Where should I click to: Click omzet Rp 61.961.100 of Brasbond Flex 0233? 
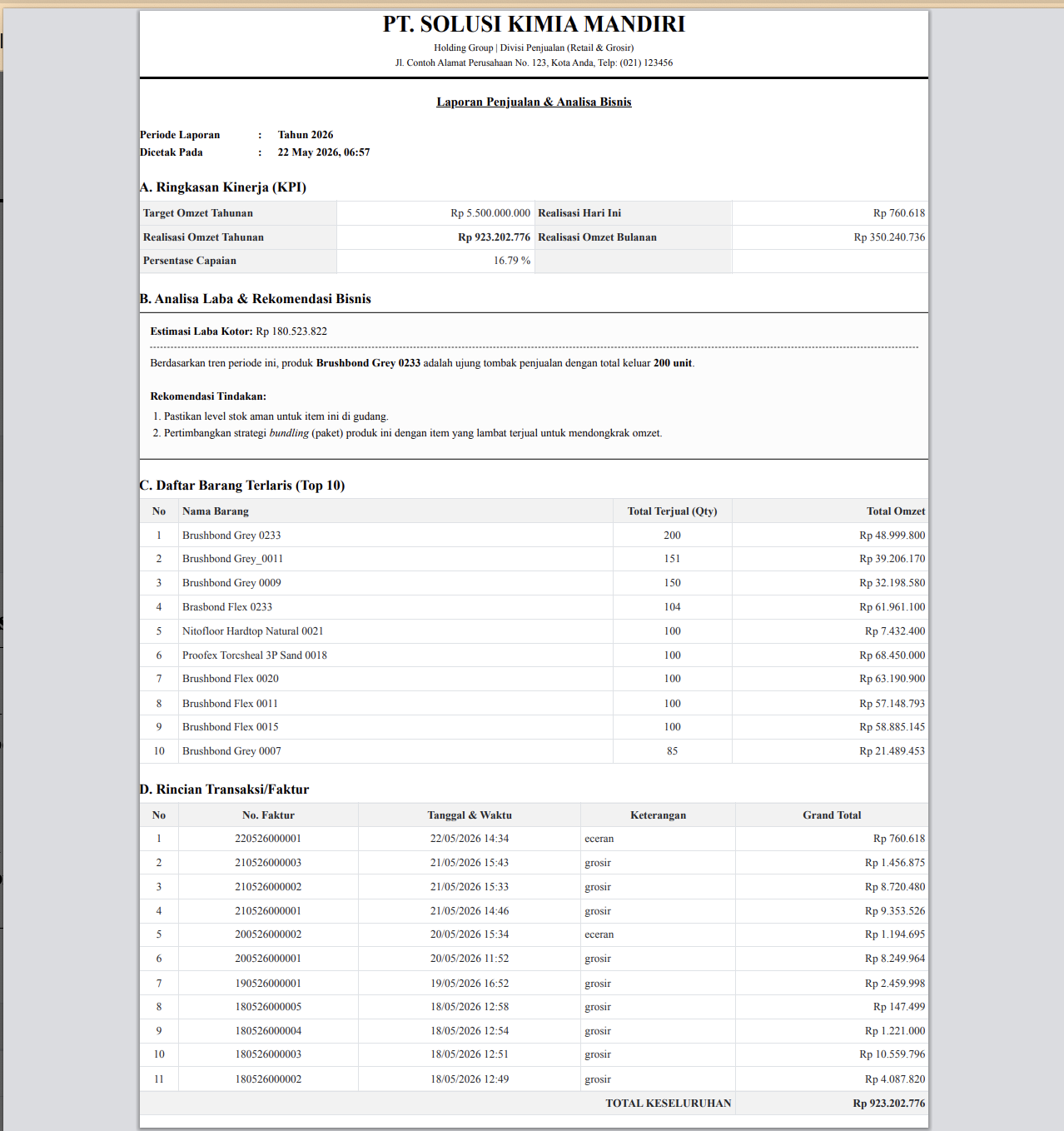pyautogui.click(x=892, y=607)
